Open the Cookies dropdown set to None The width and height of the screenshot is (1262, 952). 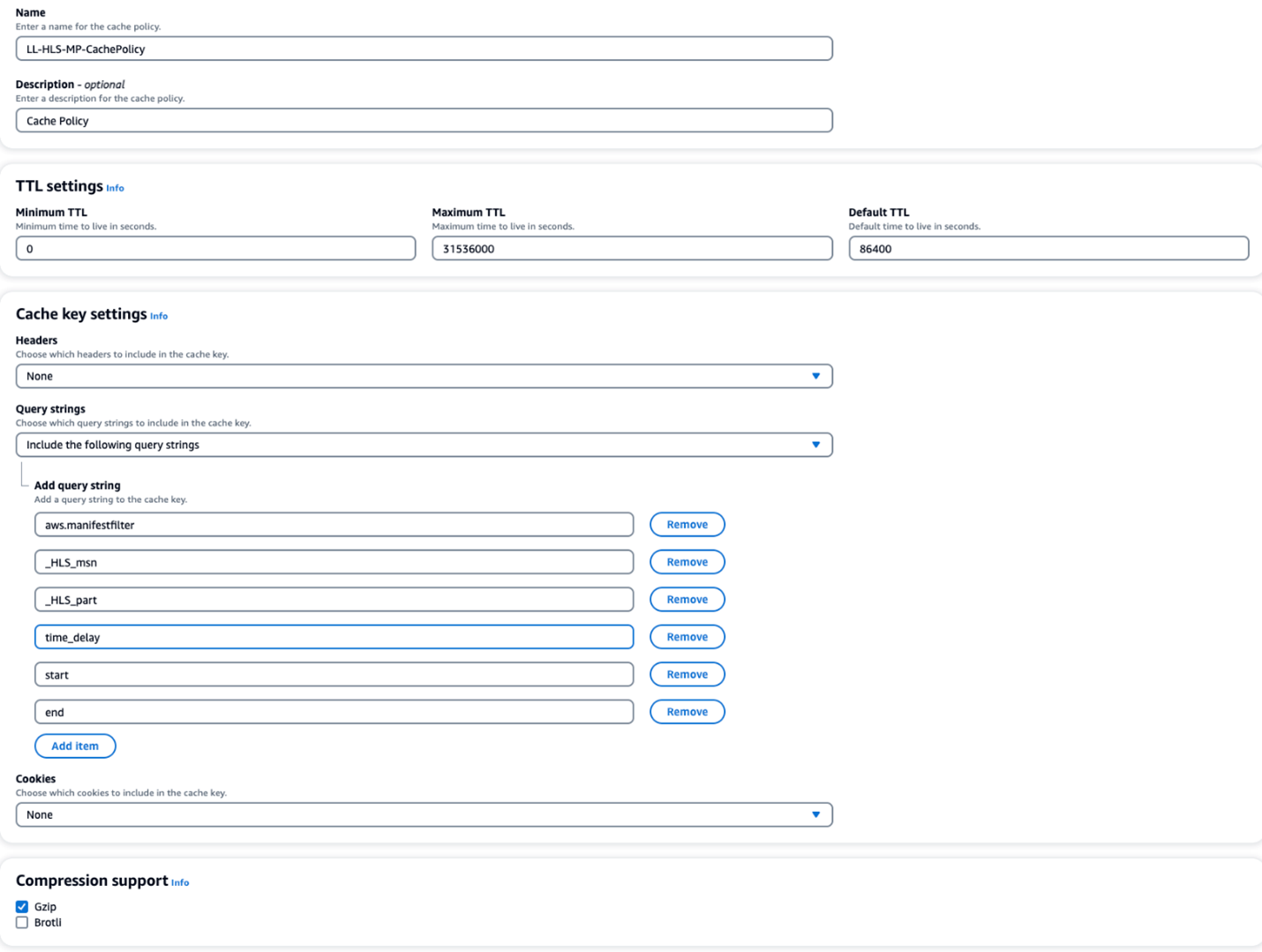point(424,814)
